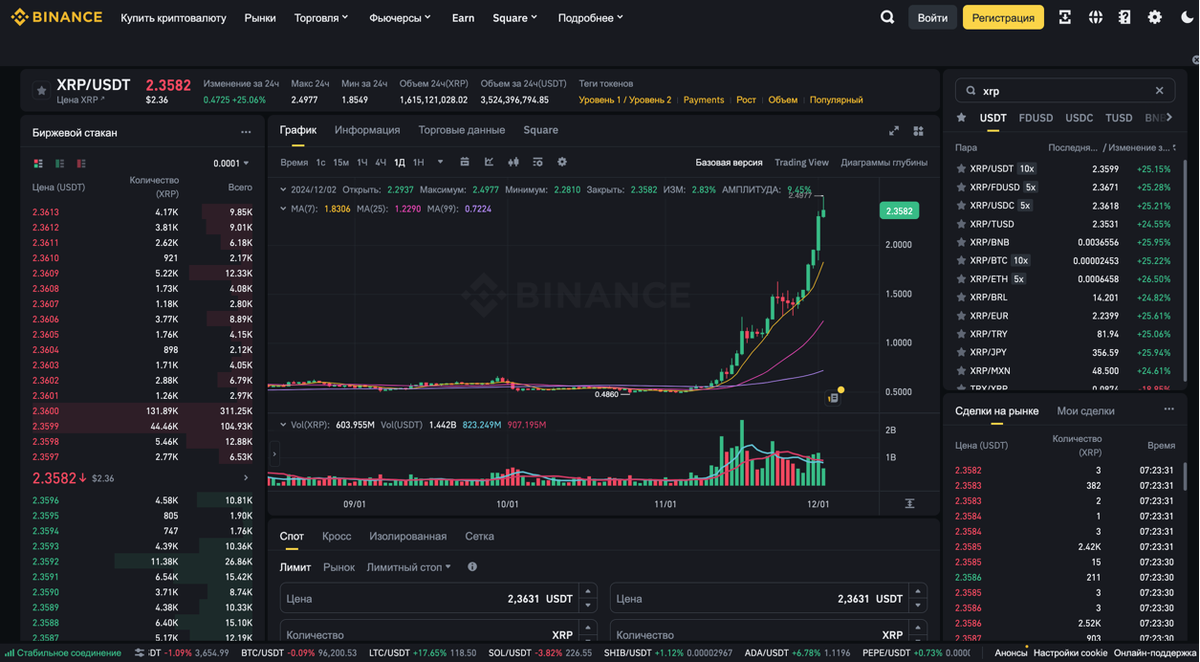Open the language globe icon
Image resolution: width=1200 pixels, height=662 pixels.
1095,17
